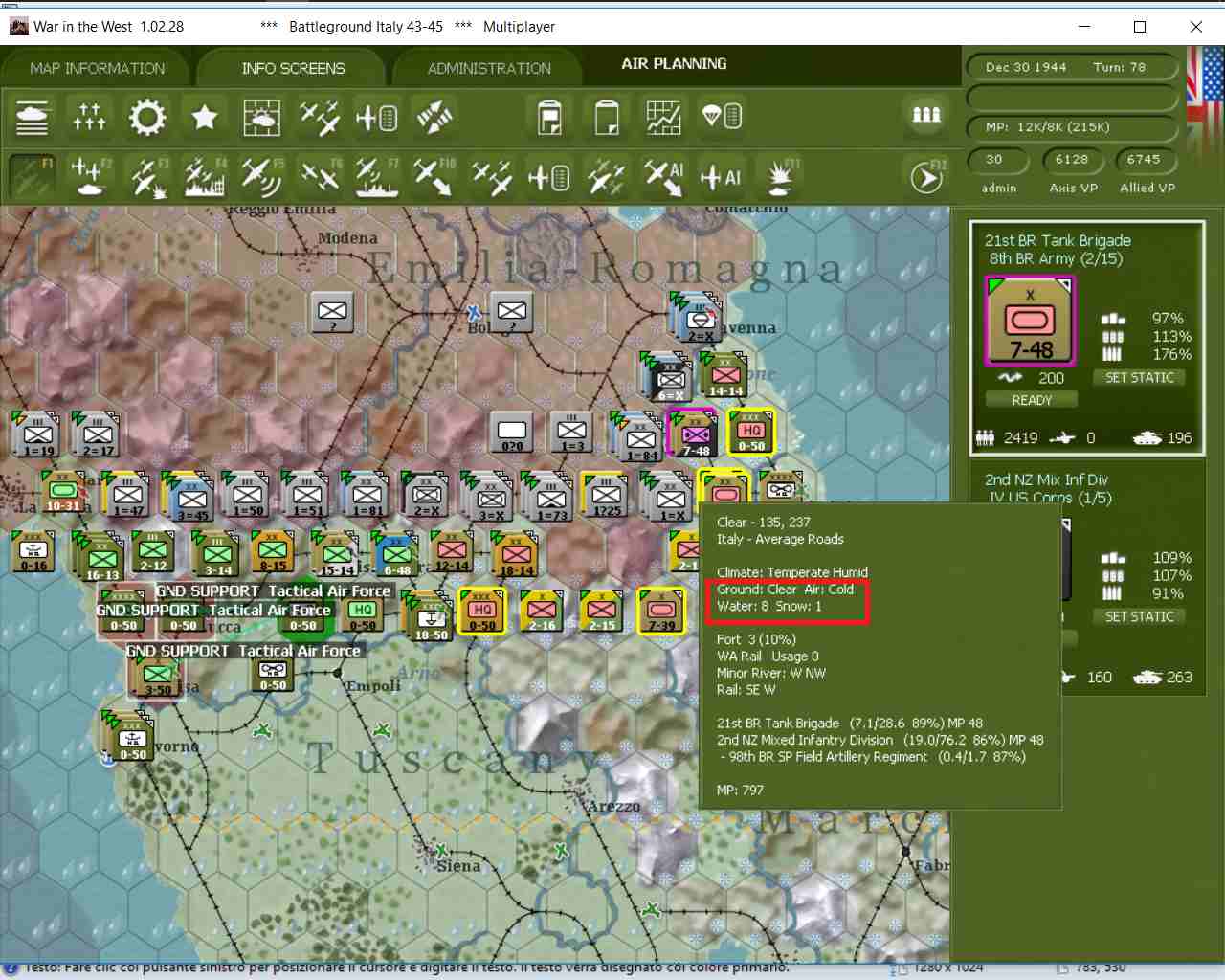
Task: Click the 14-14 unit counter on map
Action: (x=724, y=374)
